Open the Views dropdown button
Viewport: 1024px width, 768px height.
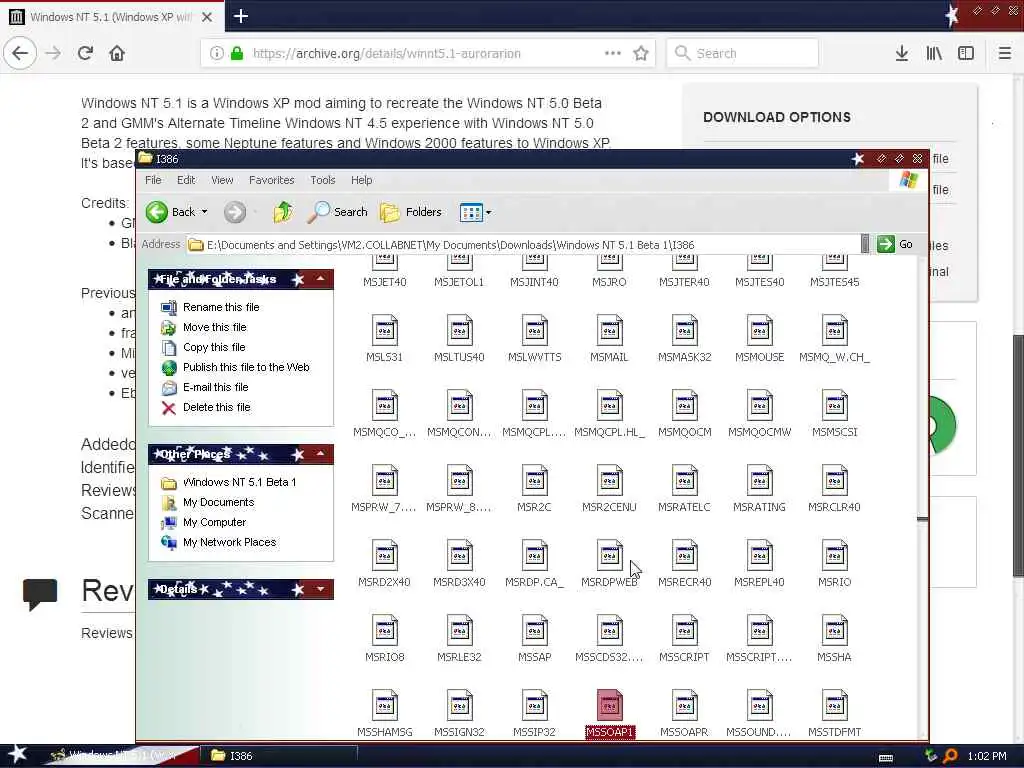coord(475,212)
